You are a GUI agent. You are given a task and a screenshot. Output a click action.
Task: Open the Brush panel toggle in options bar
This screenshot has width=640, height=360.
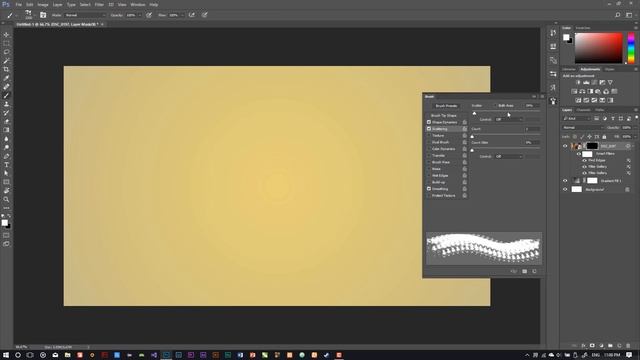pos(43,15)
